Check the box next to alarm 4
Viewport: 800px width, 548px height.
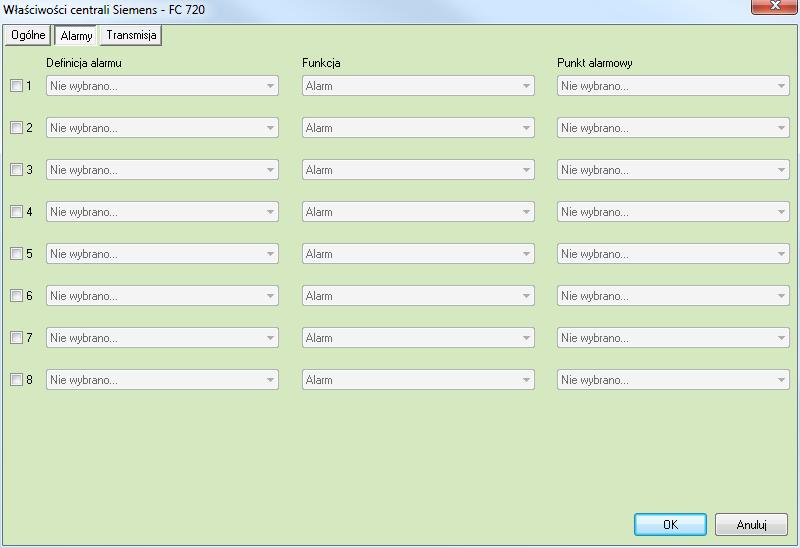click(x=16, y=212)
